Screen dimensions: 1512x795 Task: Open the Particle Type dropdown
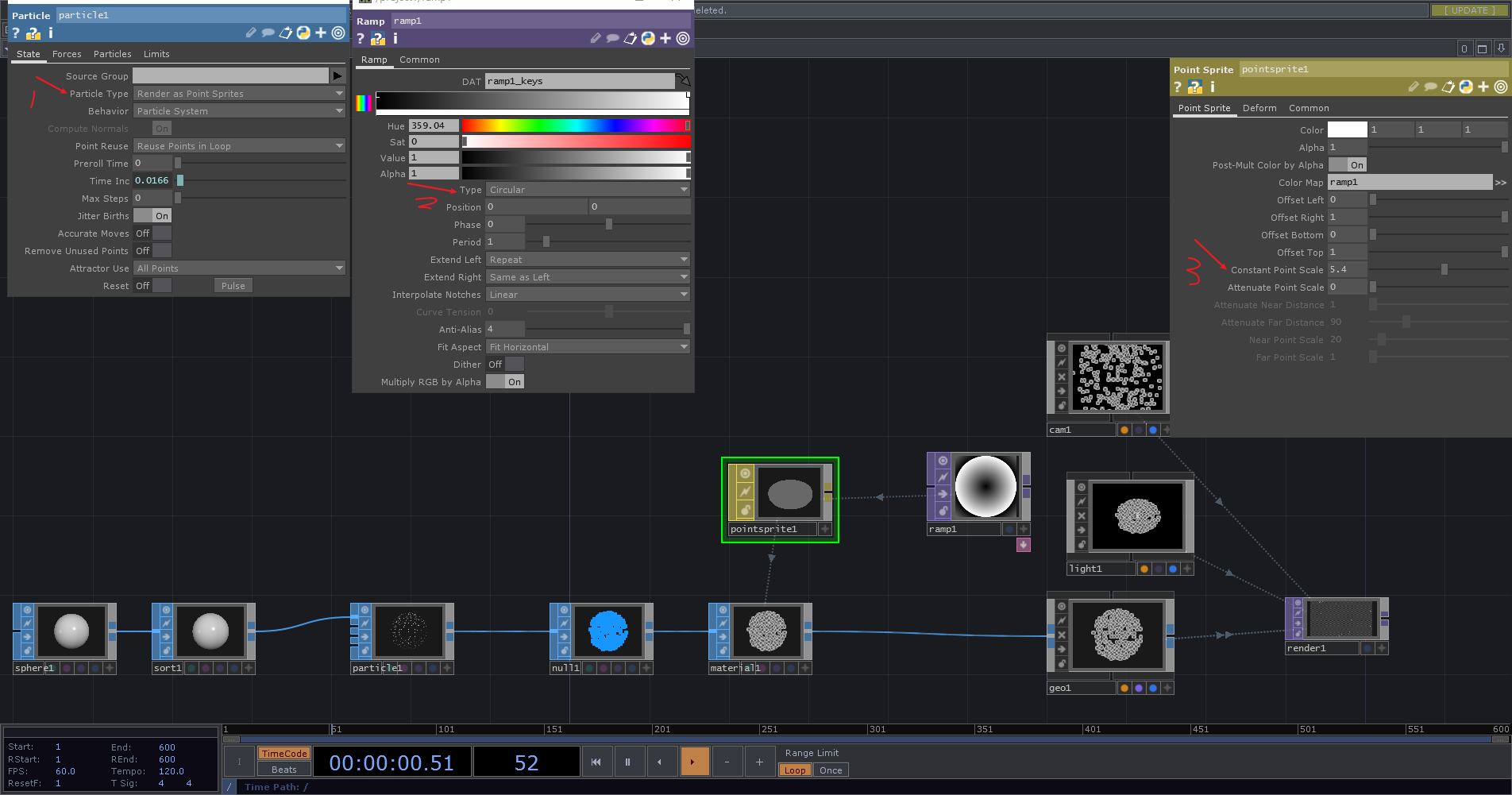(238, 93)
